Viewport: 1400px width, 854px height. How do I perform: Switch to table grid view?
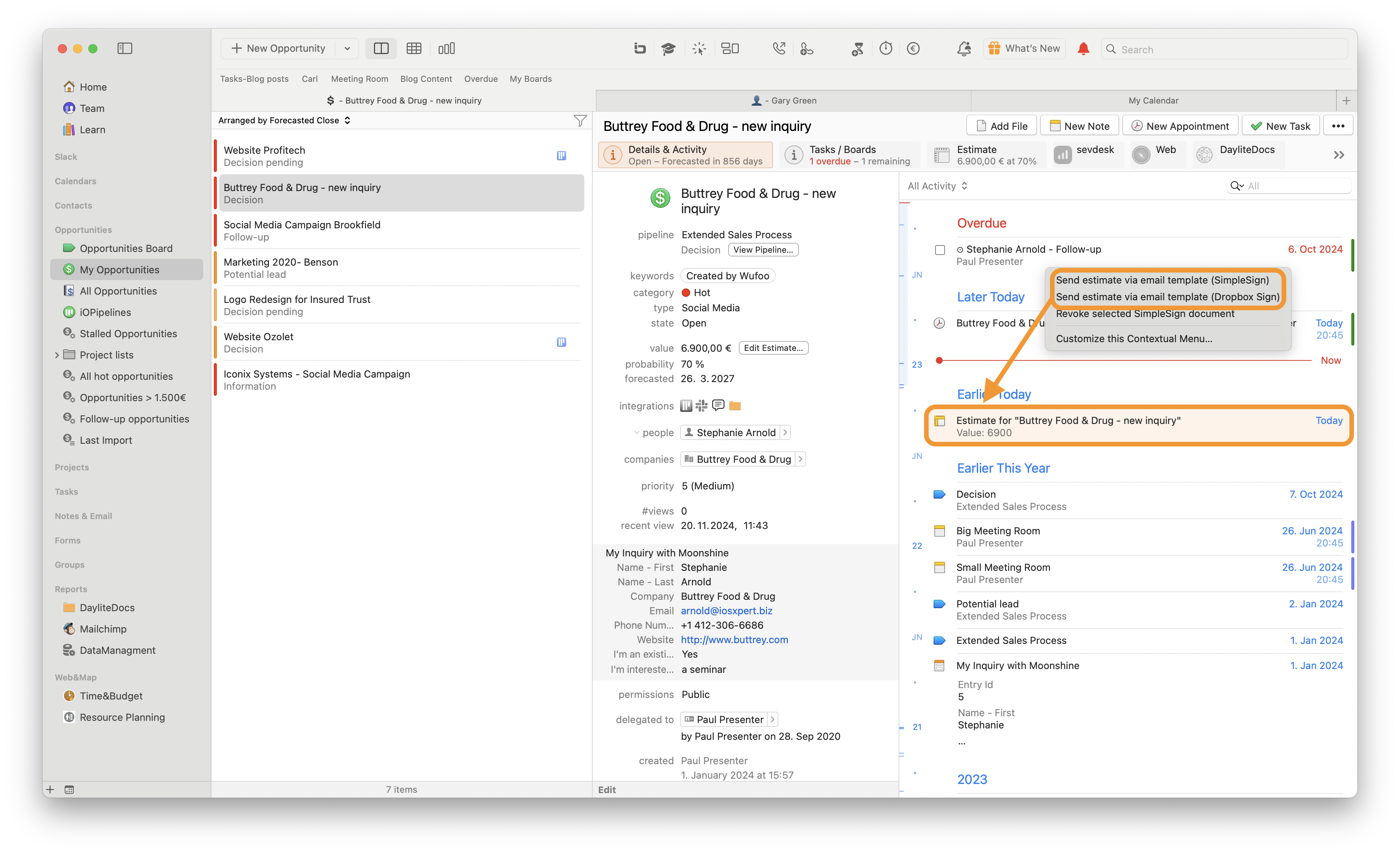[x=414, y=48]
